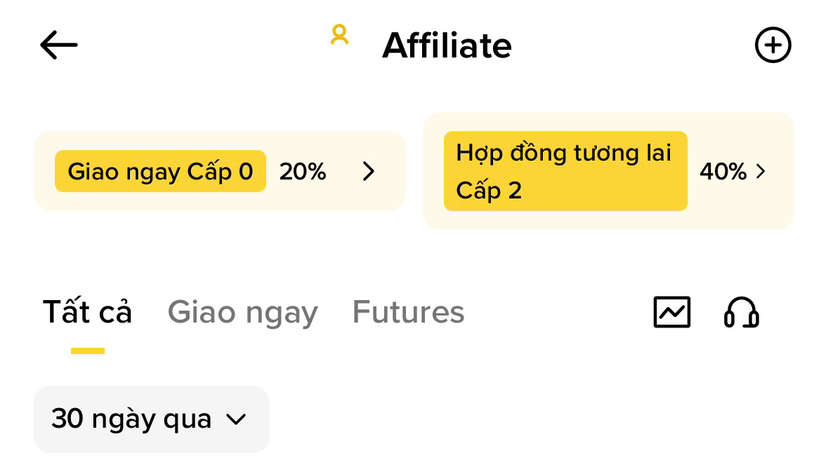Switch to the Giao ngay tab
The image size is (828, 474).
(242, 313)
